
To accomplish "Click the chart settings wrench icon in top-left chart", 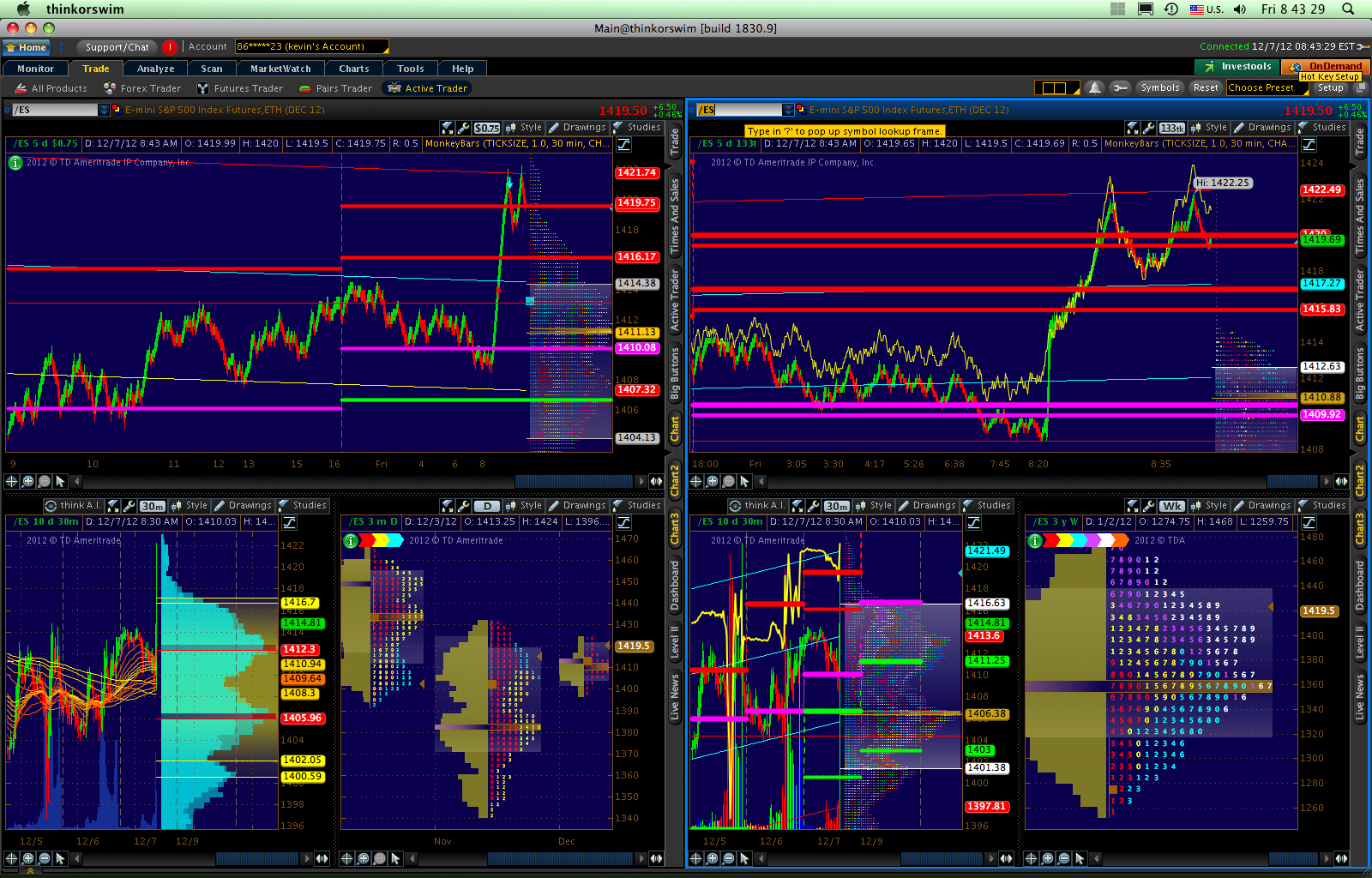I will [x=463, y=128].
